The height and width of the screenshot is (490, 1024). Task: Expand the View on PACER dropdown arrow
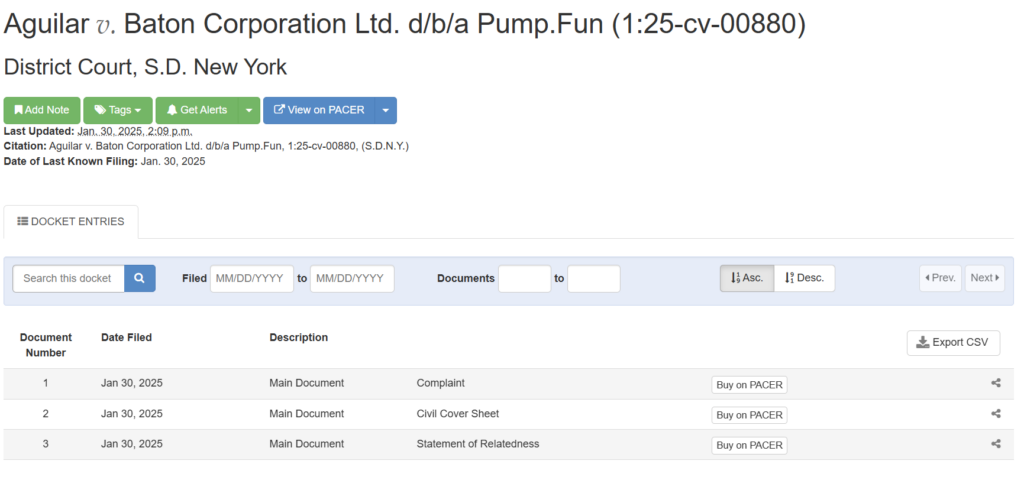coord(386,110)
